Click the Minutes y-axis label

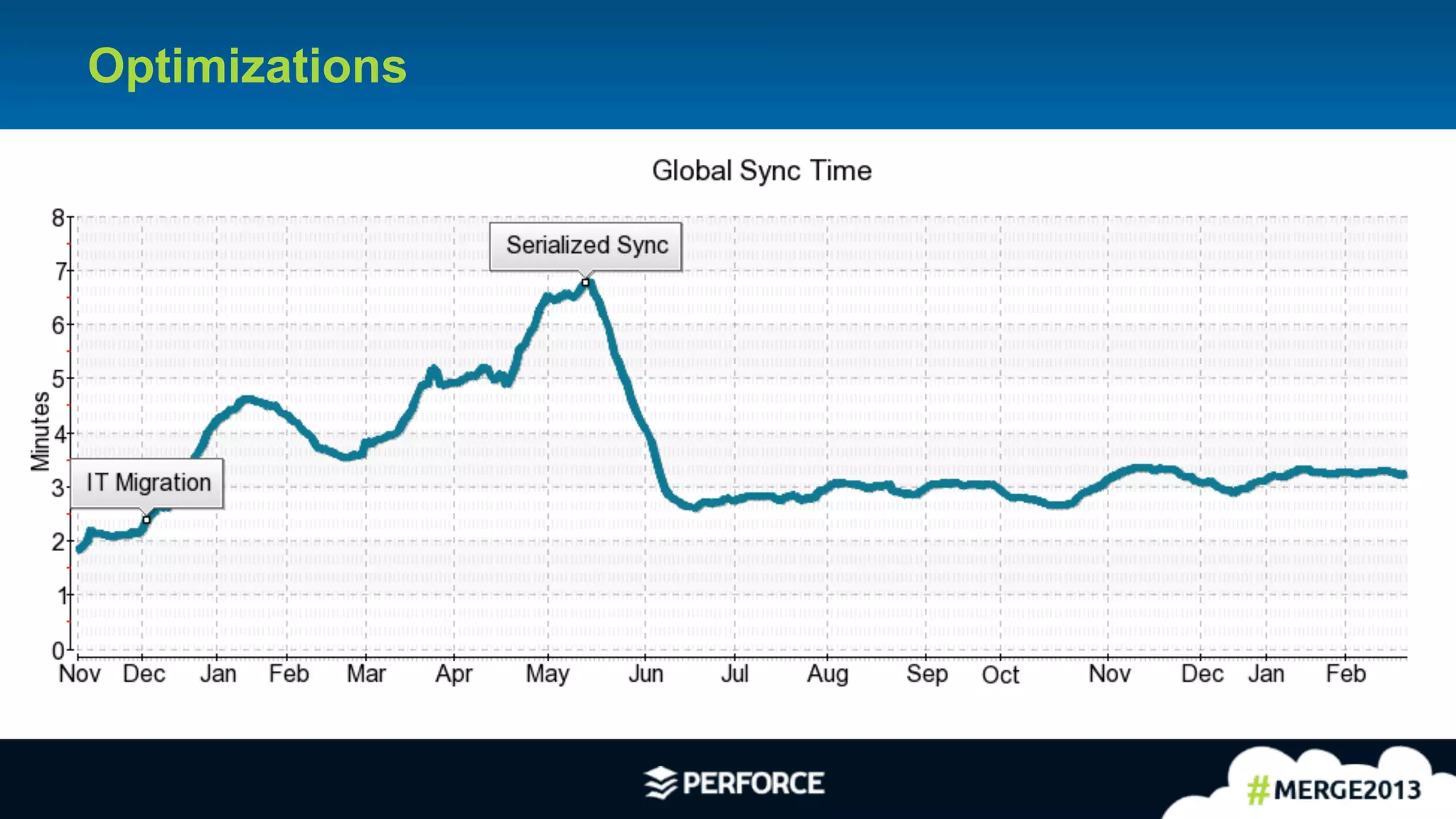click(41, 431)
